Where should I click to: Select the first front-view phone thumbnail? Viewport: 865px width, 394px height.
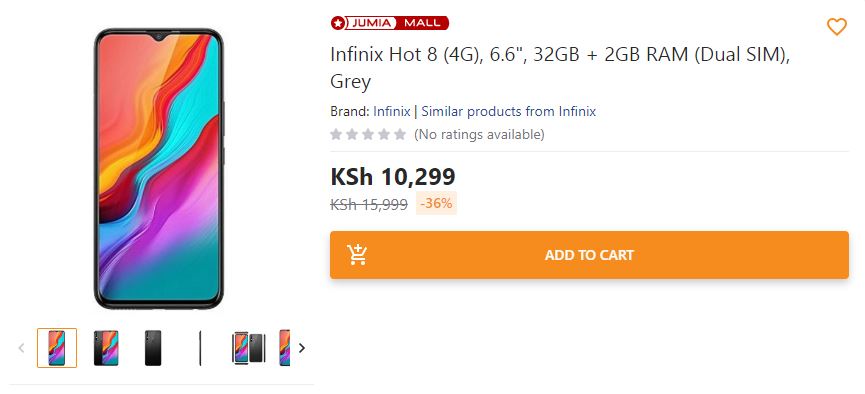coord(57,348)
